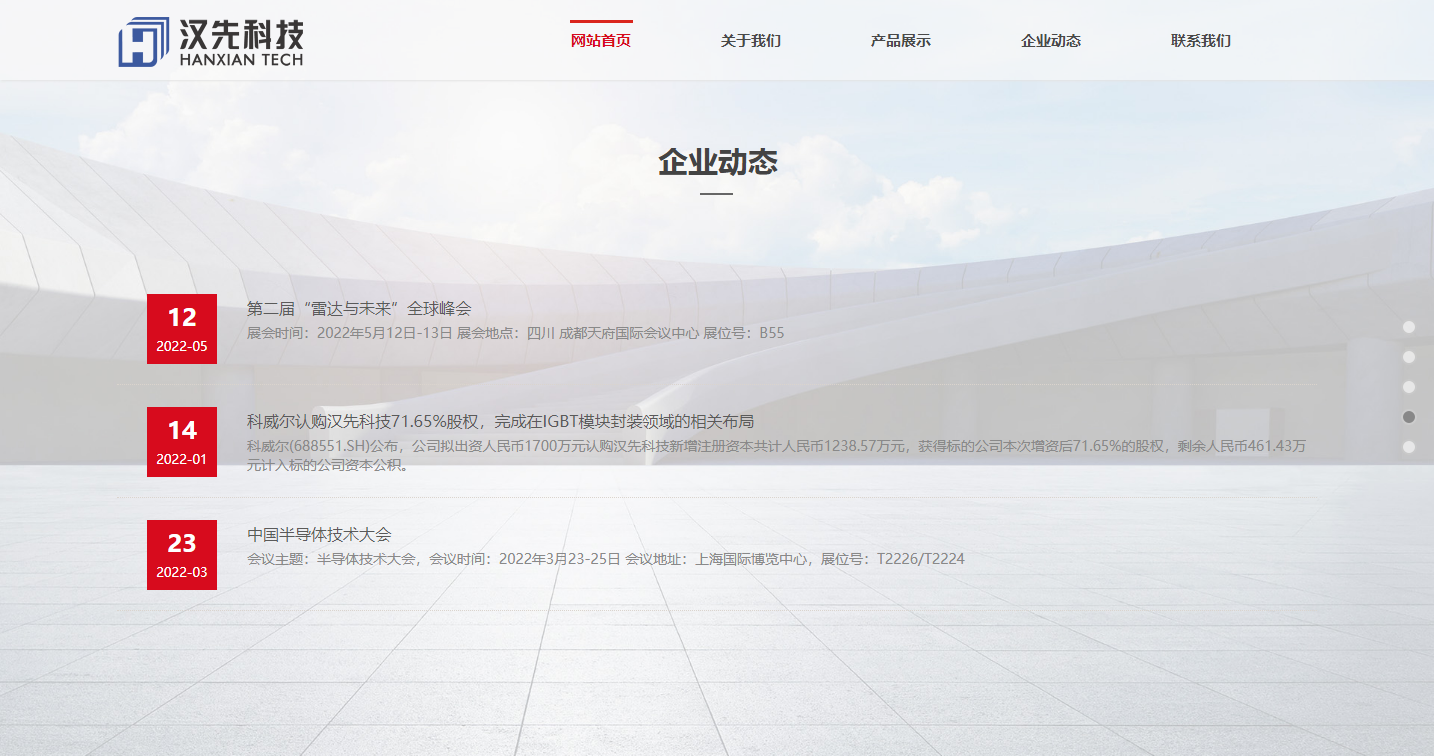Click the red 14 2022-01 date badge
Image resolution: width=1434 pixels, height=756 pixels.
tap(182, 442)
